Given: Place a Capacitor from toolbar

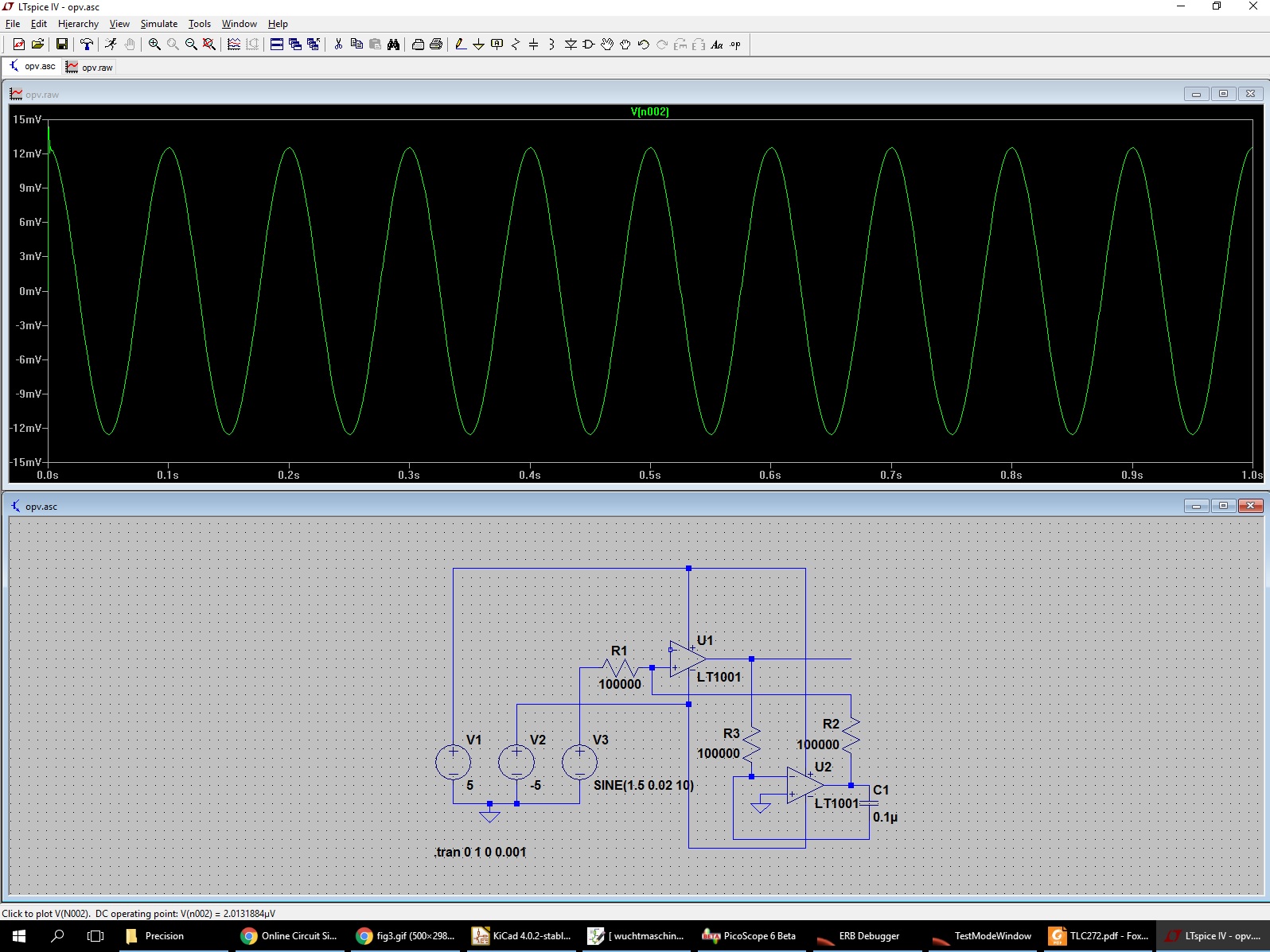Looking at the screenshot, I should tap(534, 45).
